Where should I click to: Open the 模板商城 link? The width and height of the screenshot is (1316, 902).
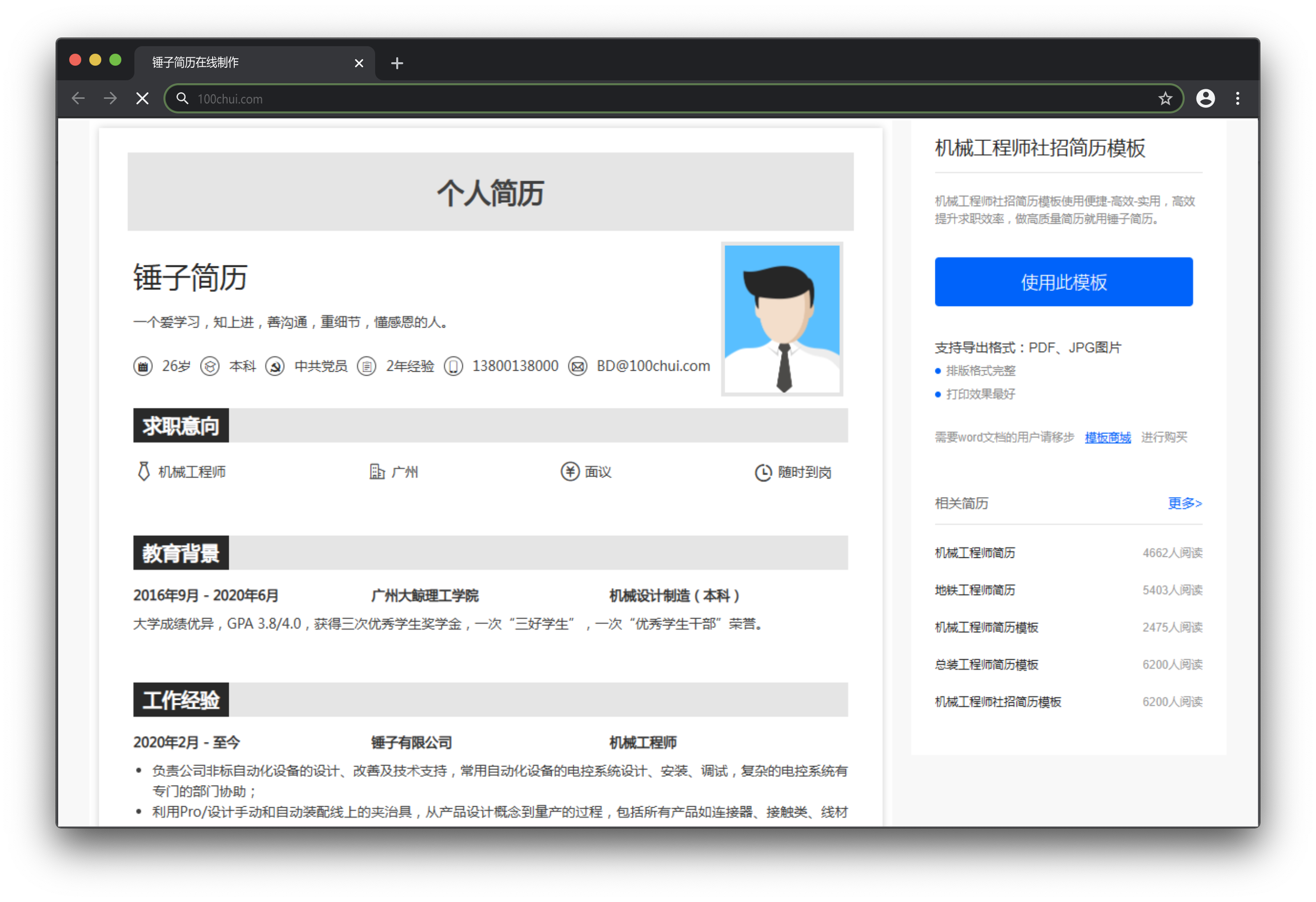point(1107,437)
